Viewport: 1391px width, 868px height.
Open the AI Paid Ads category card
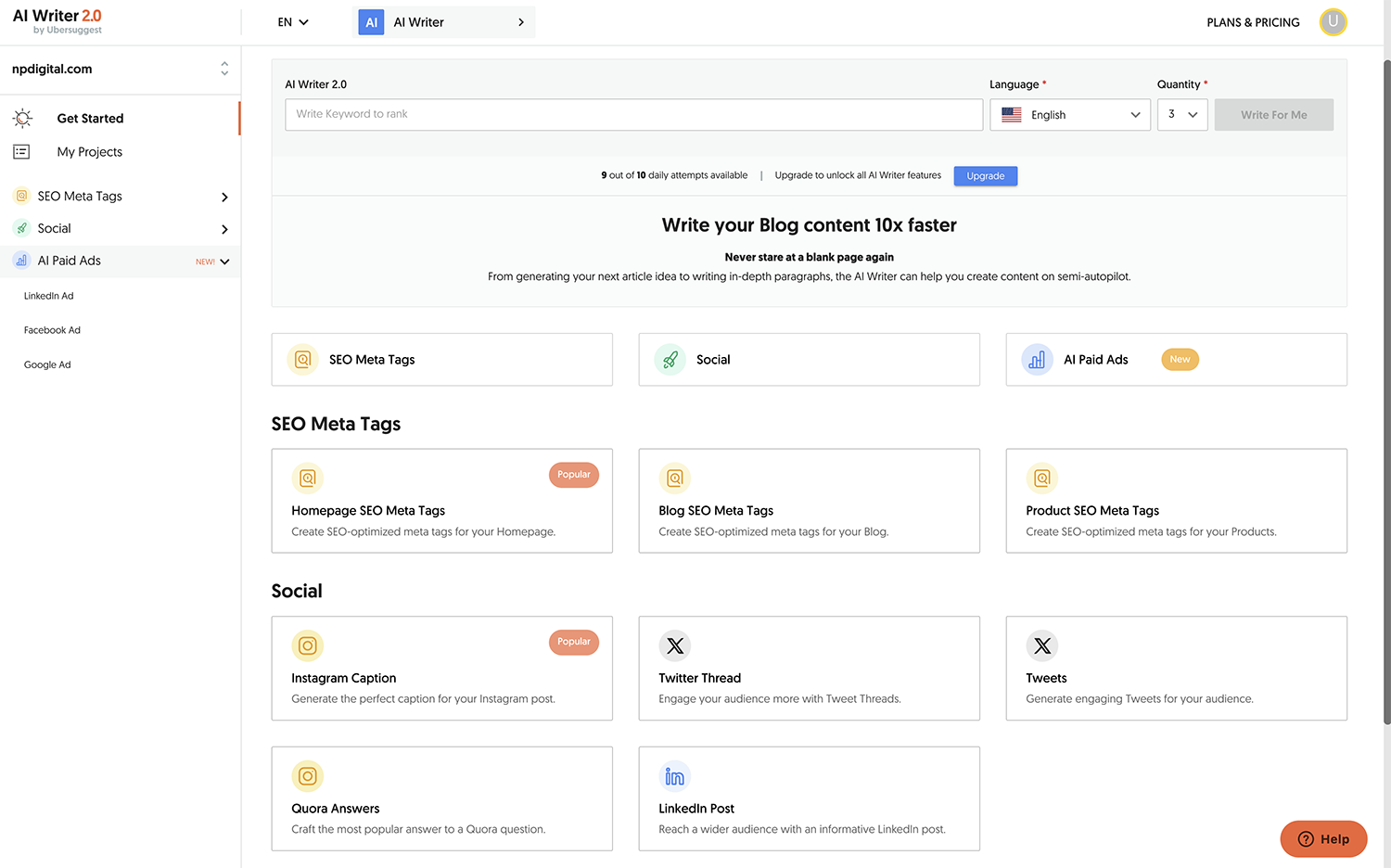(x=1176, y=359)
